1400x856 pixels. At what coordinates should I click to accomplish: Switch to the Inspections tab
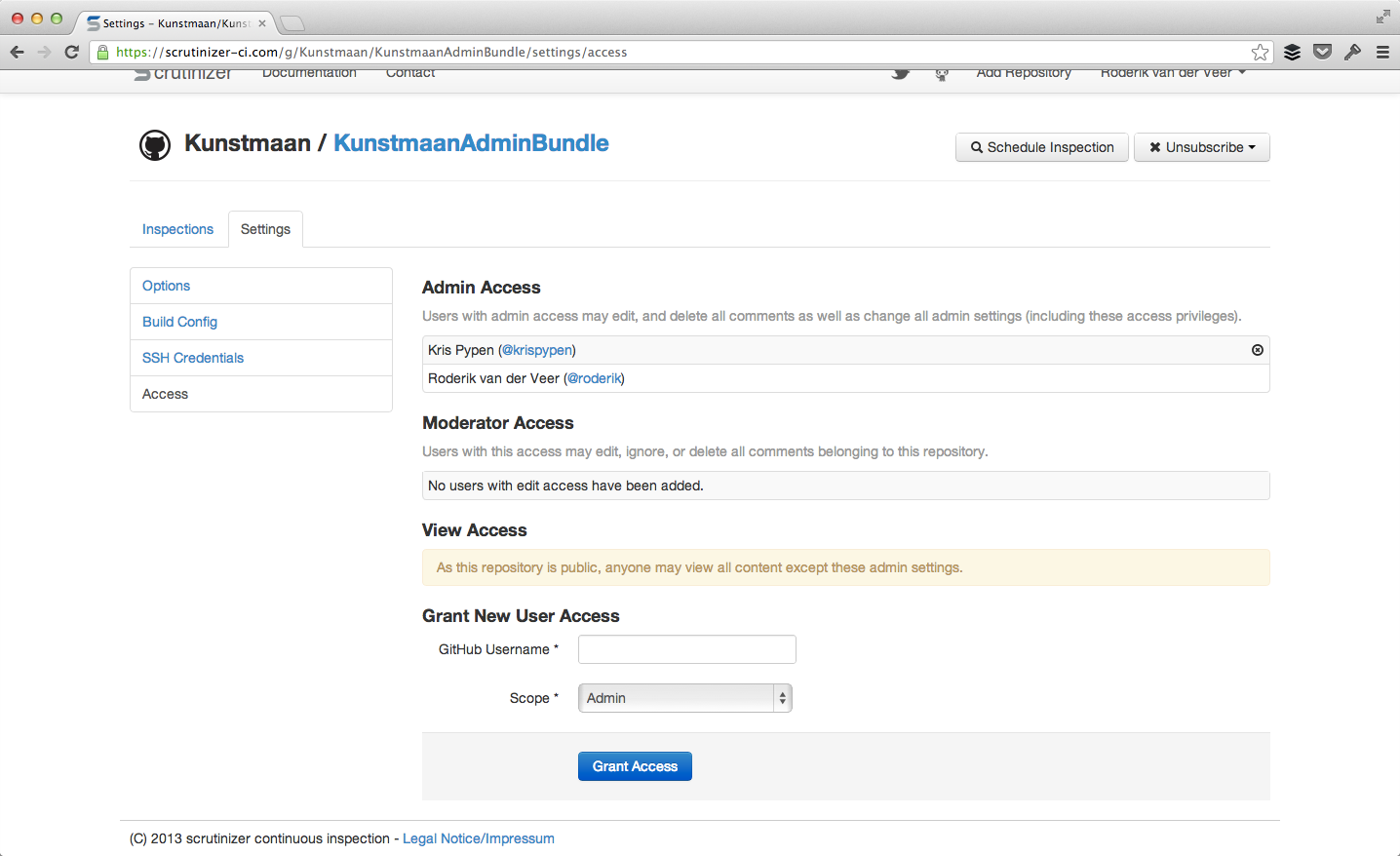coord(177,229)
